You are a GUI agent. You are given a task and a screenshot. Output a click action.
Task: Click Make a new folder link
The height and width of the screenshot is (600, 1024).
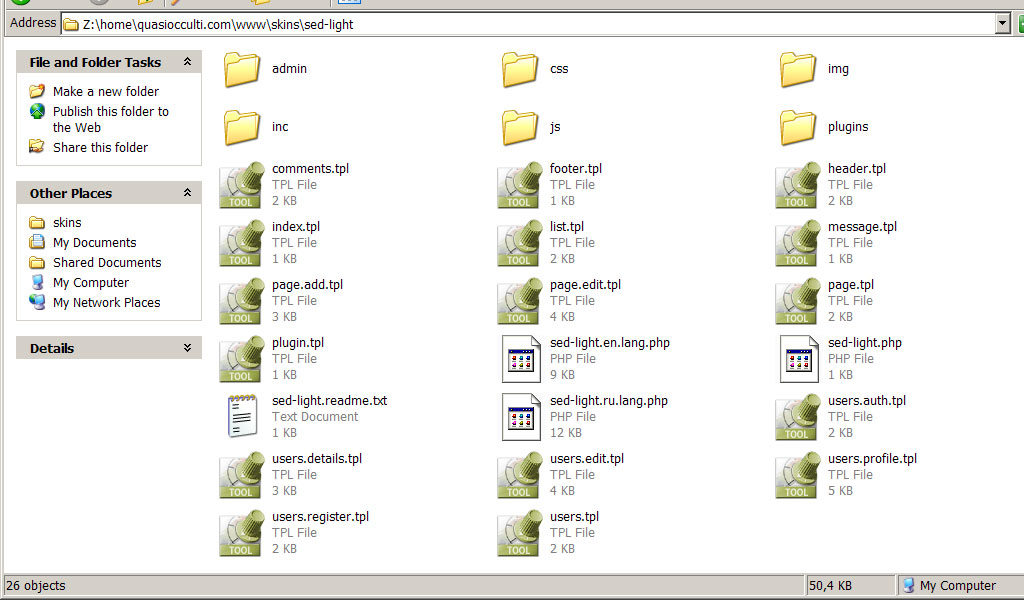click(105, 91)
